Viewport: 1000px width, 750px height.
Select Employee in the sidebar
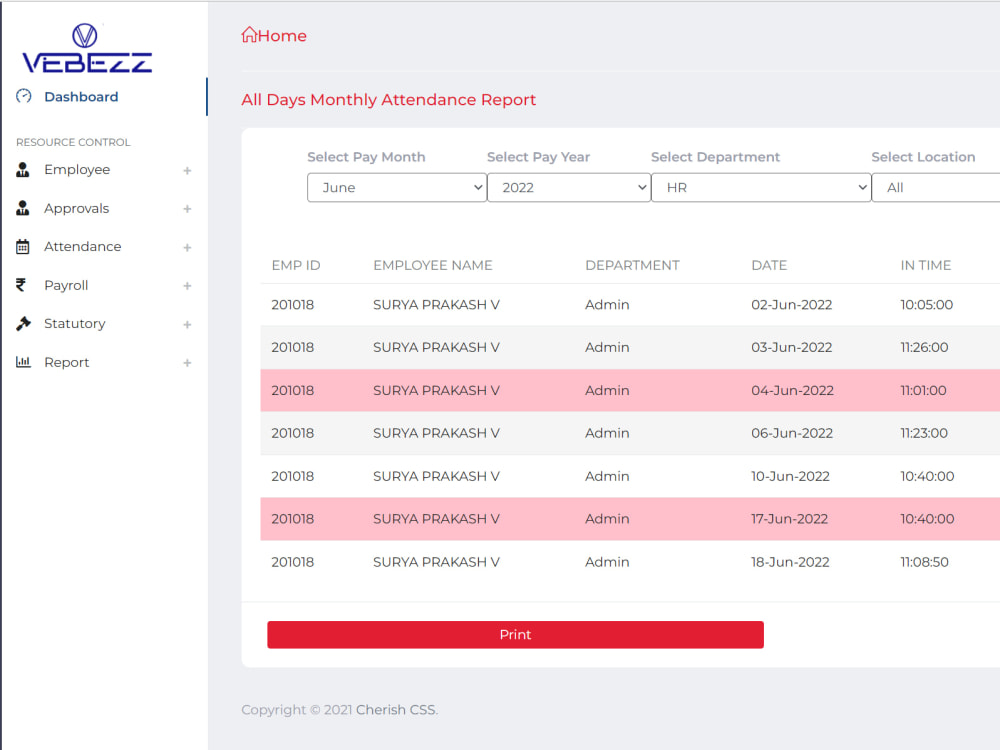[77, 170]
